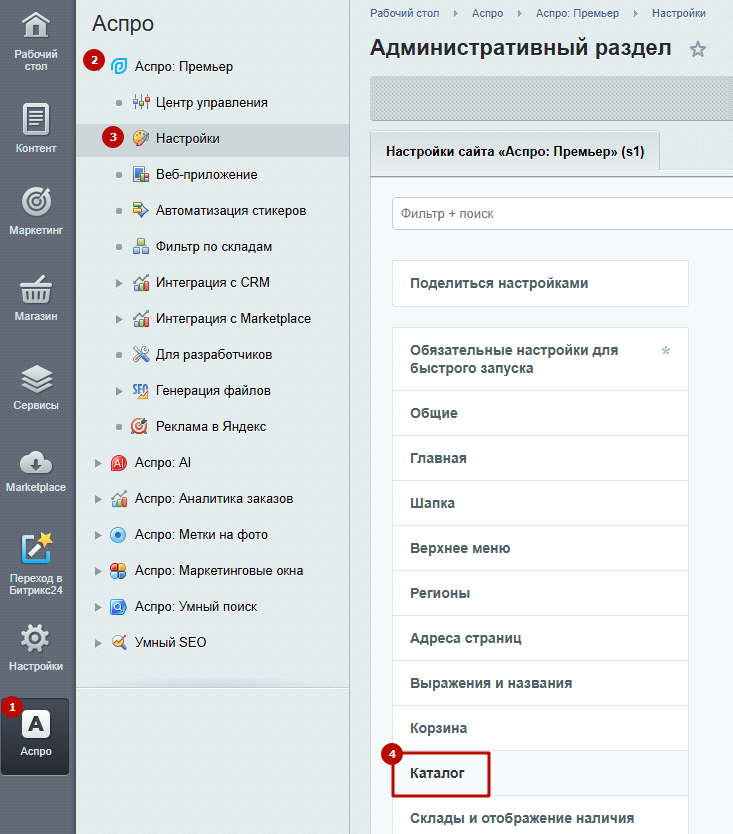Follow the Рабочий стол breadcrumb link
Screen dimensions: 733x834
[404, 13]
